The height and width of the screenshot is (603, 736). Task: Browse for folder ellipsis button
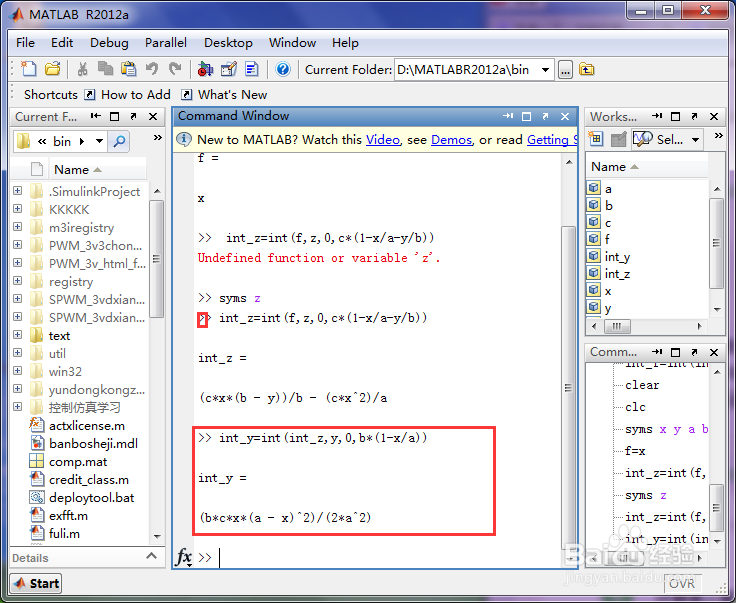(x=565, y=70)
